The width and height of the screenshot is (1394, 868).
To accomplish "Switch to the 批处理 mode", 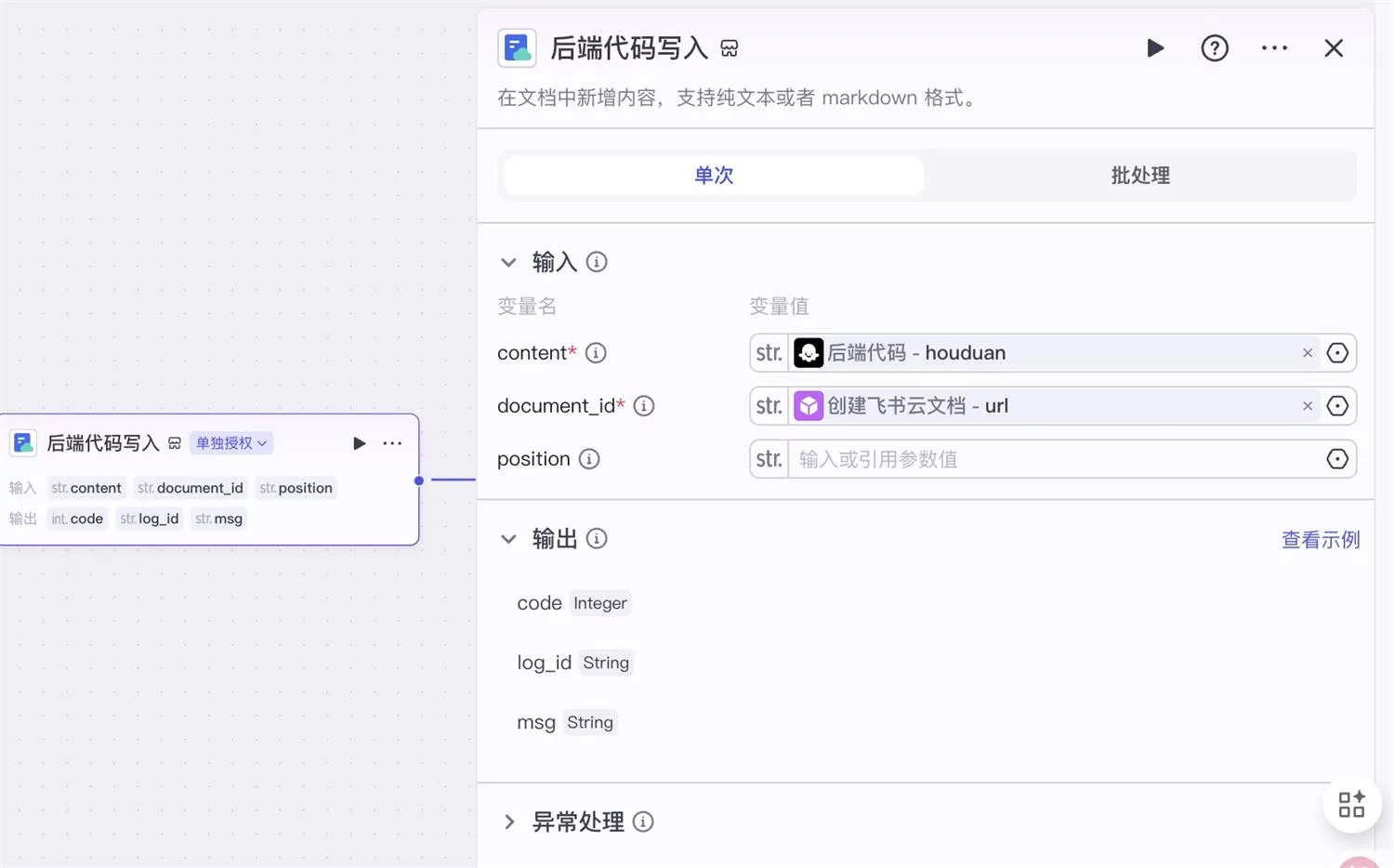I will [x=1139, y=175].
